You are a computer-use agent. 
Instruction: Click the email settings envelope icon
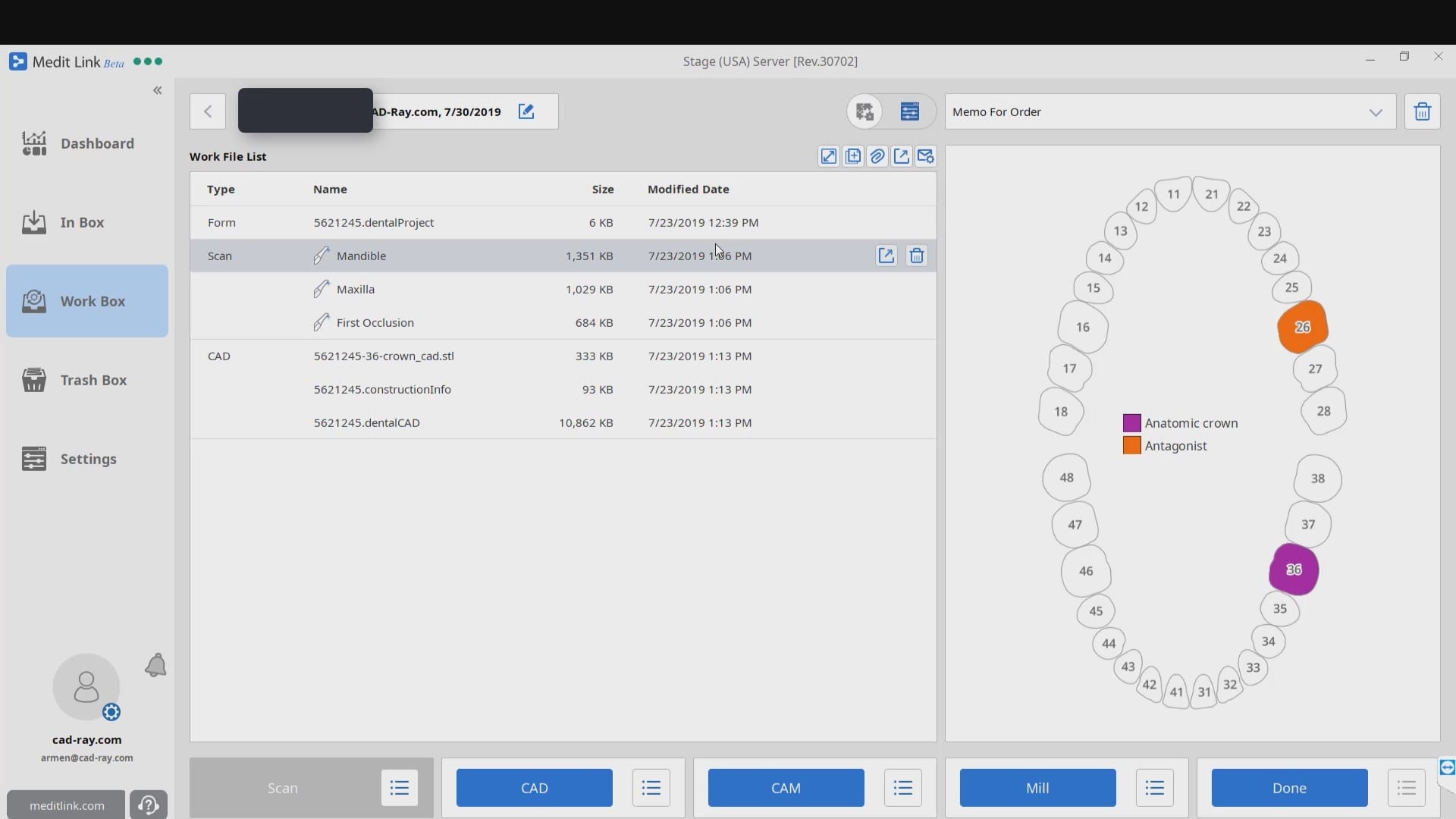click(x=925, y=156)
